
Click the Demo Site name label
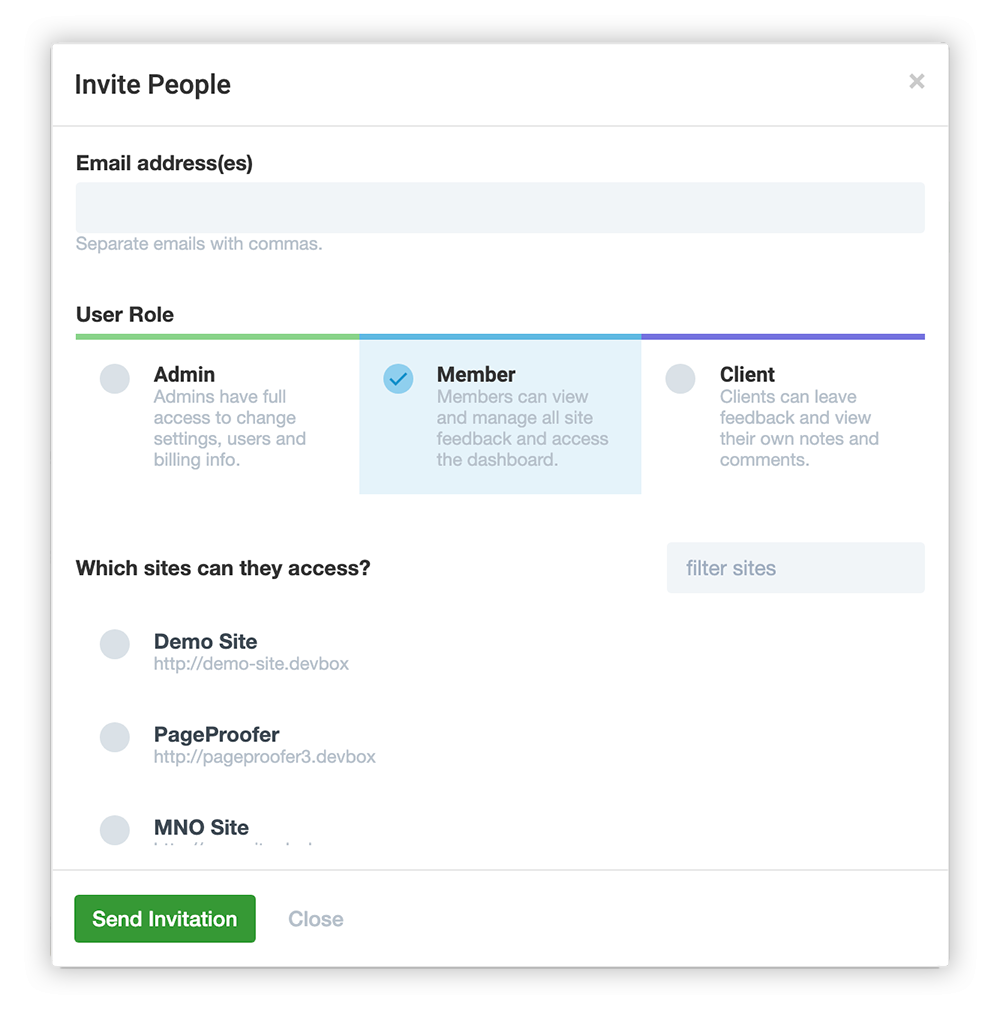[x=205, y=642]
